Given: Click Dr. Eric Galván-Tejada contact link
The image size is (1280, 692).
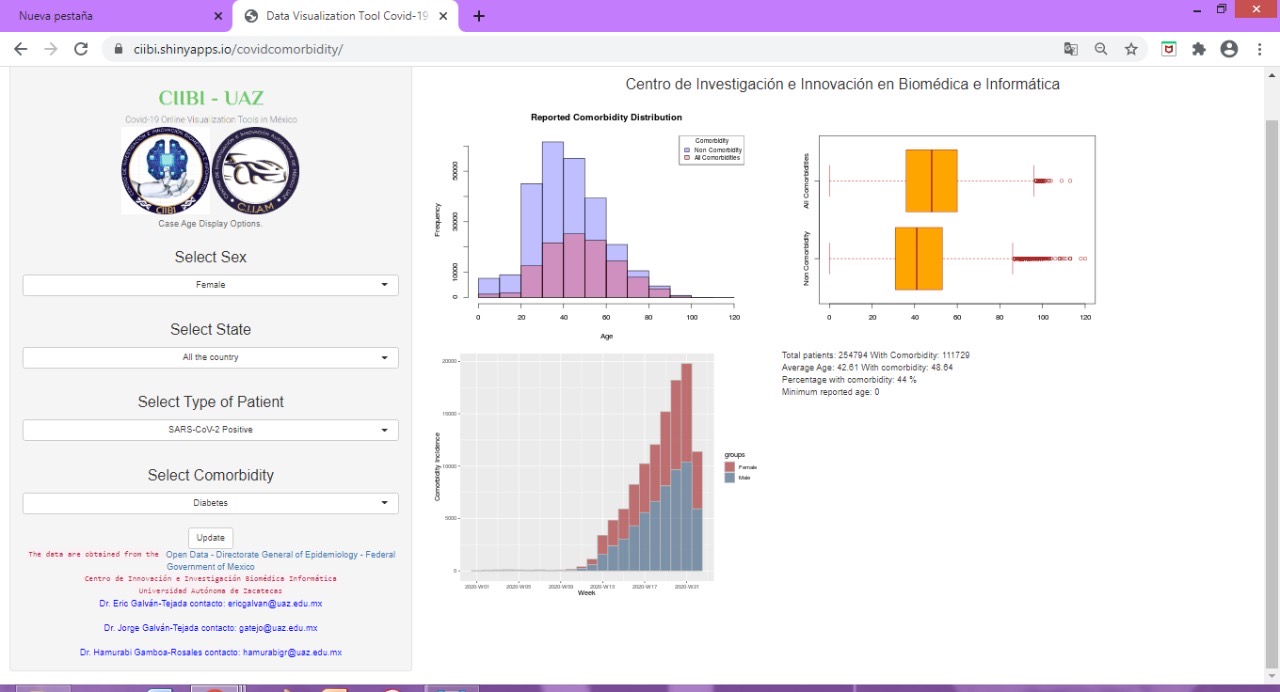Looking at the screenshot, I should [211, 604].
